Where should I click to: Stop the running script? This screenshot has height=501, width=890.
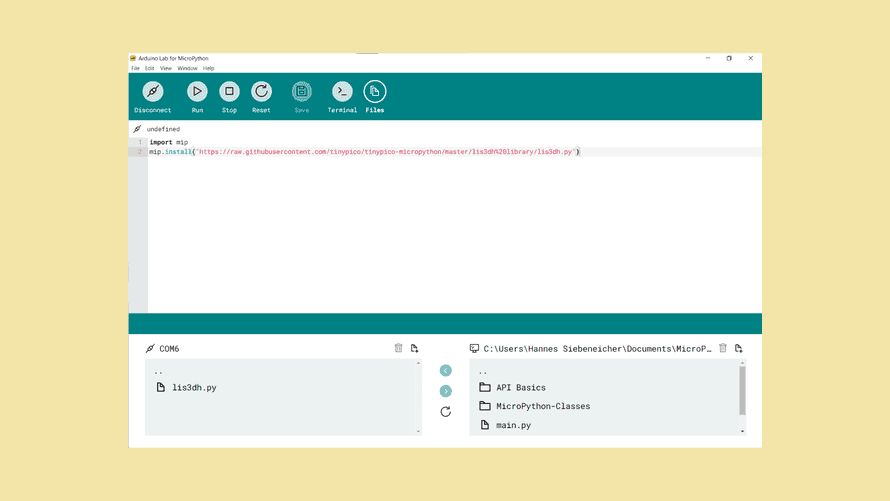(x=229, y=92)
